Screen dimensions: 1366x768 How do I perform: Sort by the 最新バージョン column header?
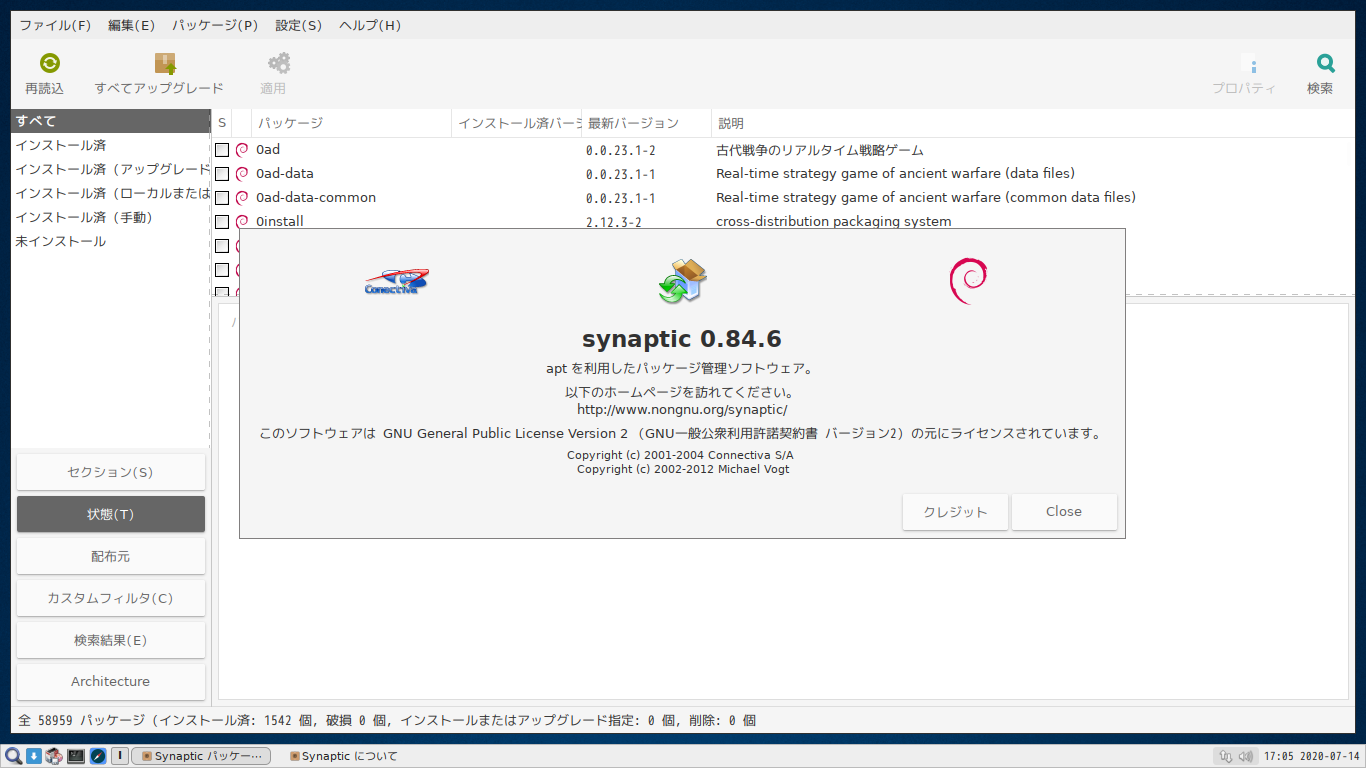[x=647, y=123]
